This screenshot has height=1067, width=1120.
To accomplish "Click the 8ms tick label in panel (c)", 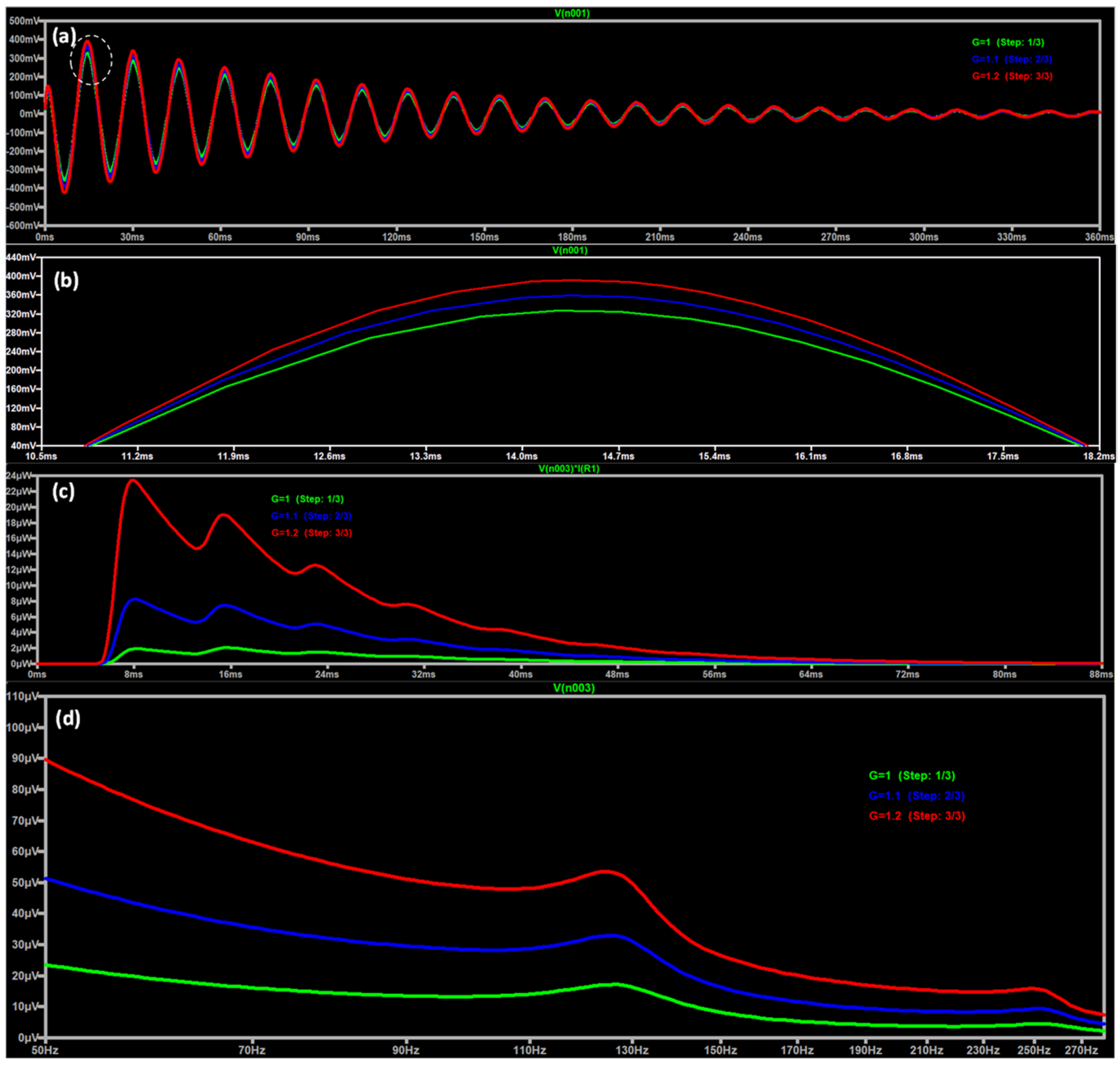I will tap(134, 675).
